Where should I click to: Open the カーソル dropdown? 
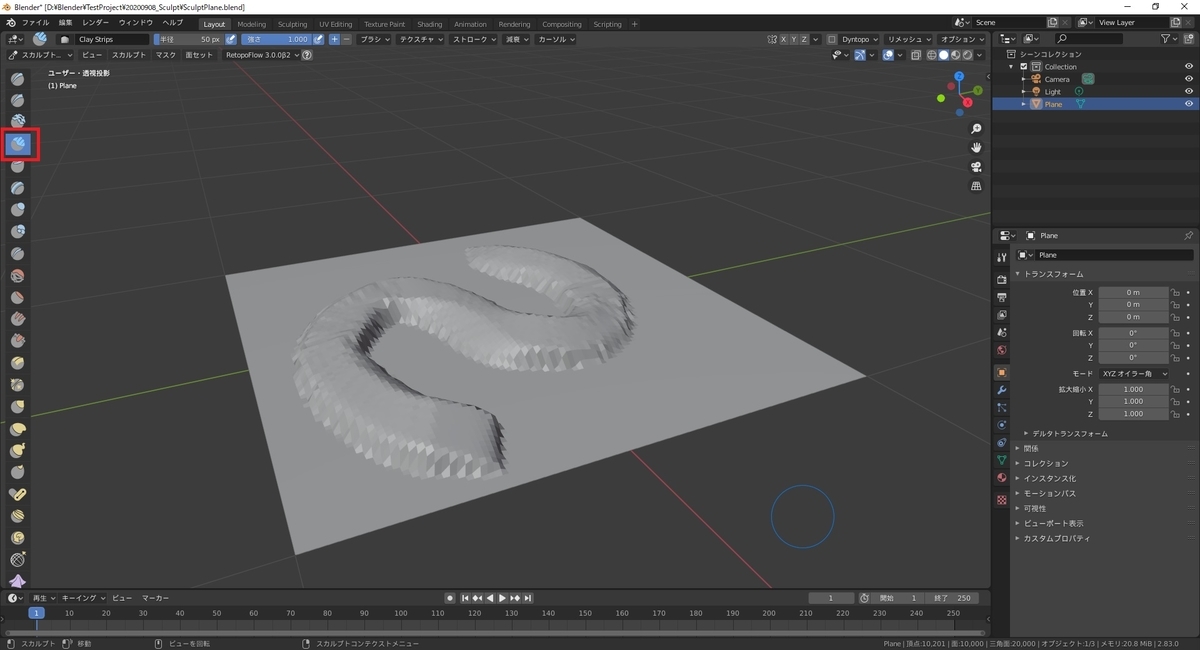[x=556, y=39]
